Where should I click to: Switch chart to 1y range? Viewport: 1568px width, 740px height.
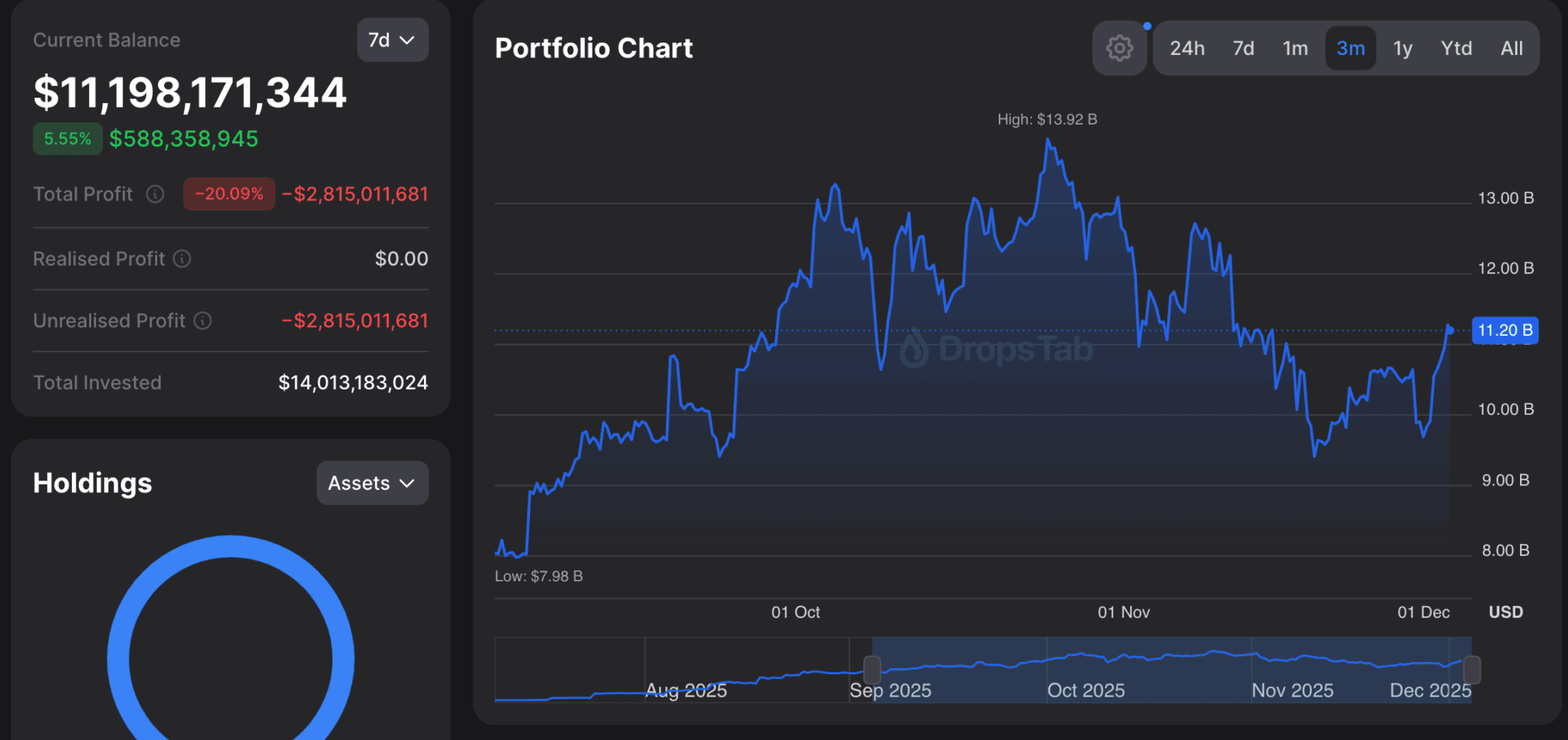click(x=1402, y=48)
